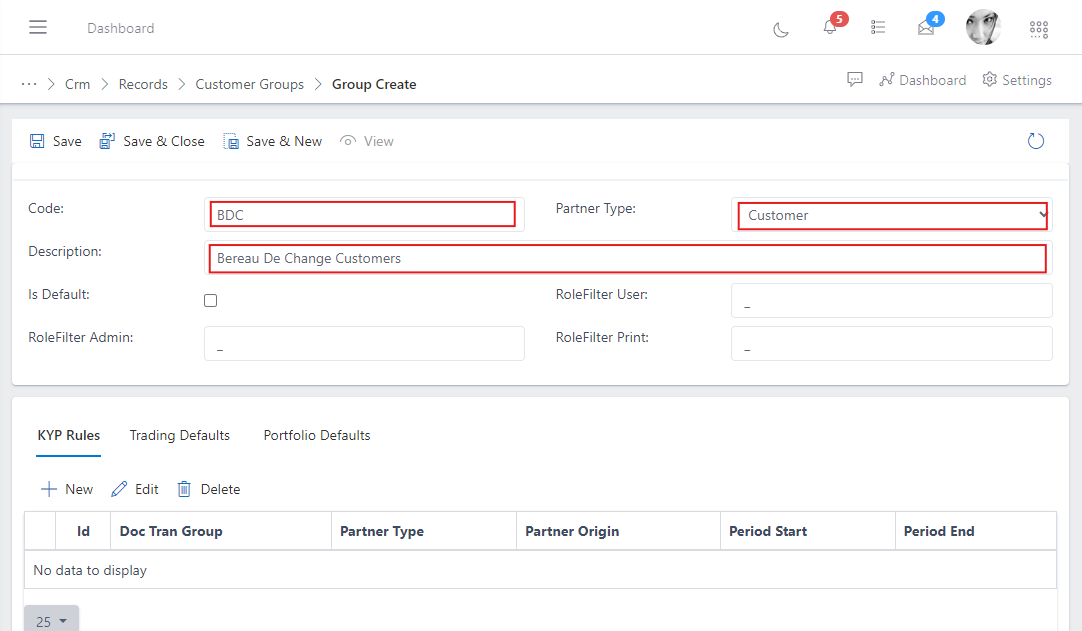Image resolution: width=1082 pixels, height=631 pixels.
Task: Click New to add a KYP rule
Action: pyautogui.click(x=66, y=489)
